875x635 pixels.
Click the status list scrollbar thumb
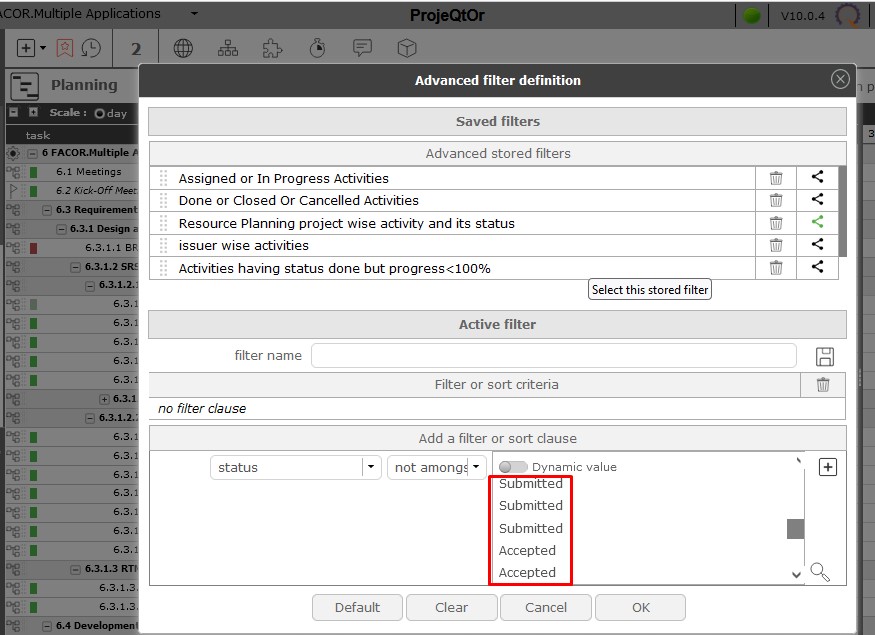(x=795, y=529)
